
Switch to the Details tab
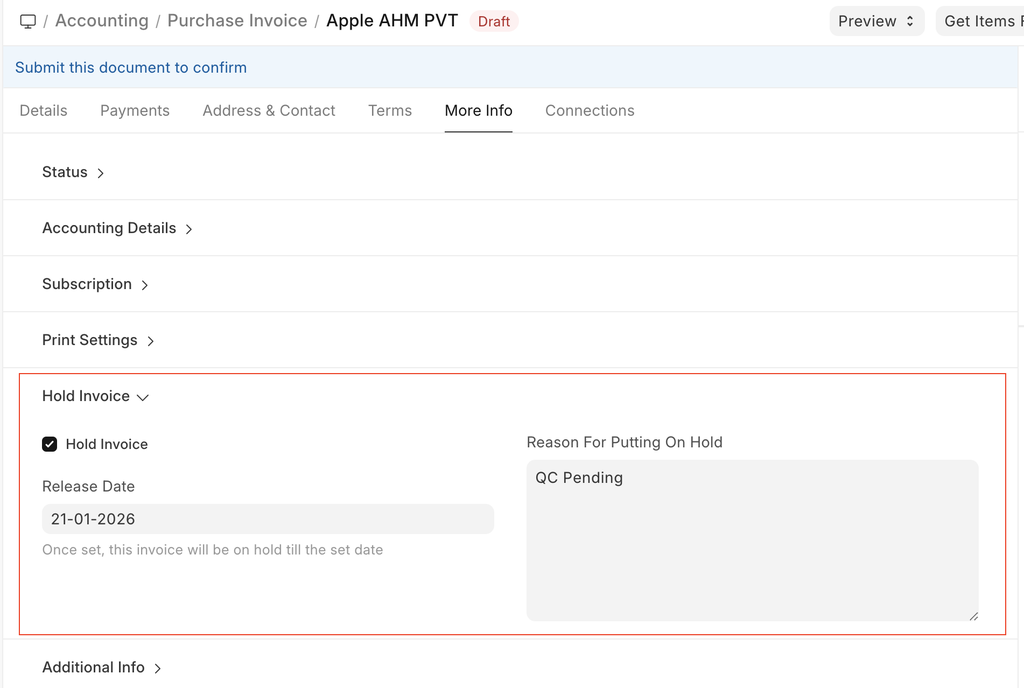pos(44,111)
